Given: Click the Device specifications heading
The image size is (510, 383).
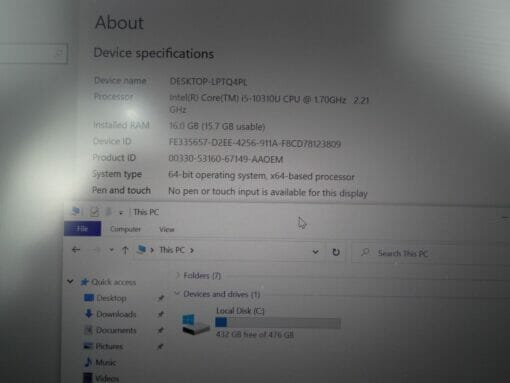Looking at the screenshot, I should [154, 53].
